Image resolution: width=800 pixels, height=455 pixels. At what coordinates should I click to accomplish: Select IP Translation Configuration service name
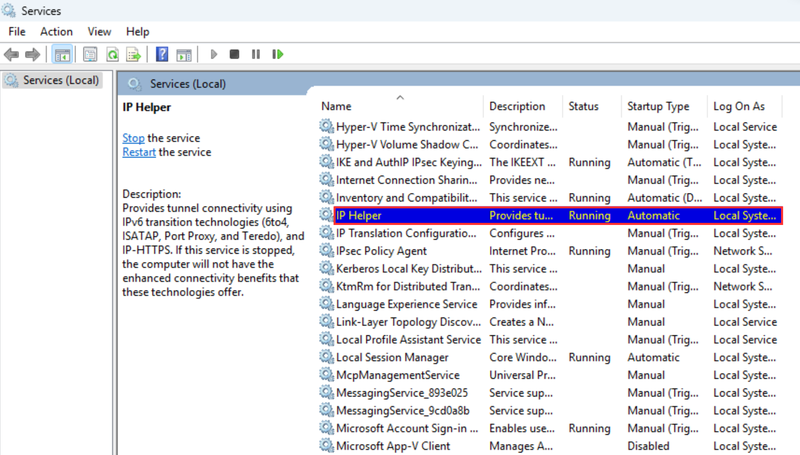tap(406, 233)
